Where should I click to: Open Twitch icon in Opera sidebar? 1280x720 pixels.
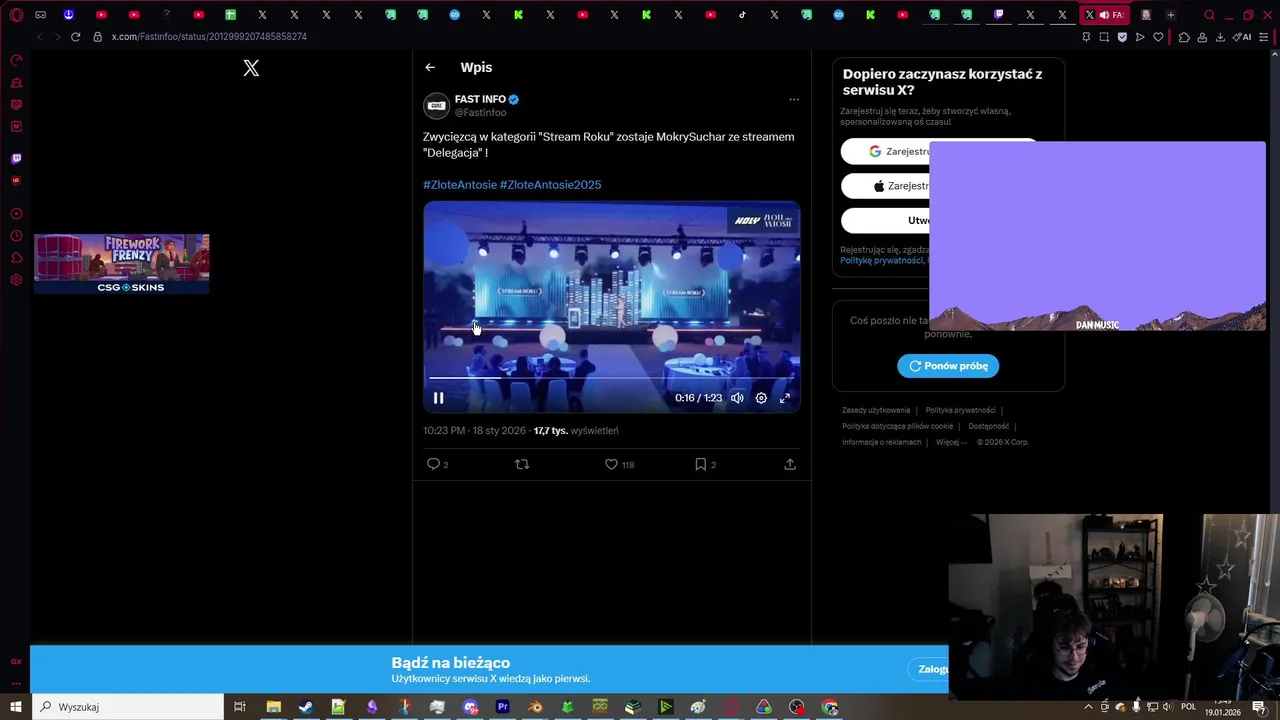tap(16, 158)
